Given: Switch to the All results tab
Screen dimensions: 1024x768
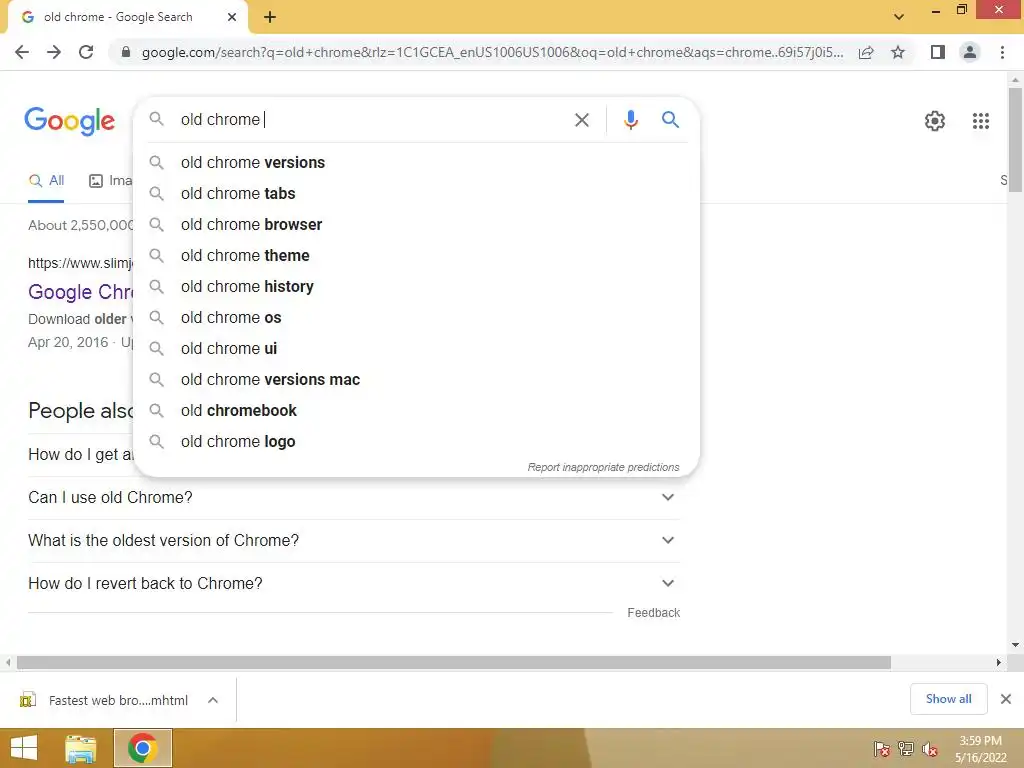Looking at the screenshot, I should pos(46,181).
